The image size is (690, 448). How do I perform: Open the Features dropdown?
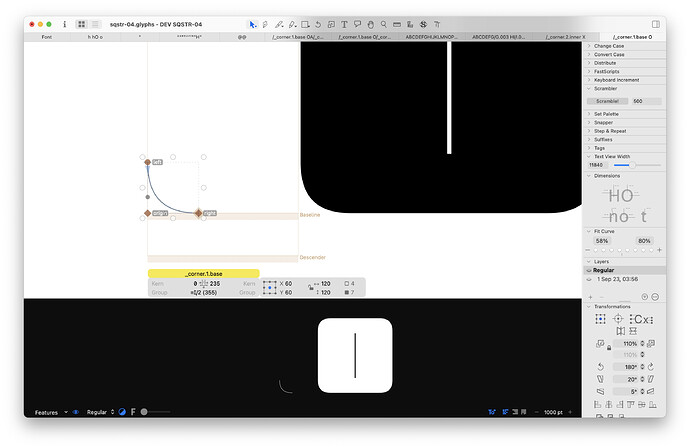pyautogui.click(x=51, y=412)
